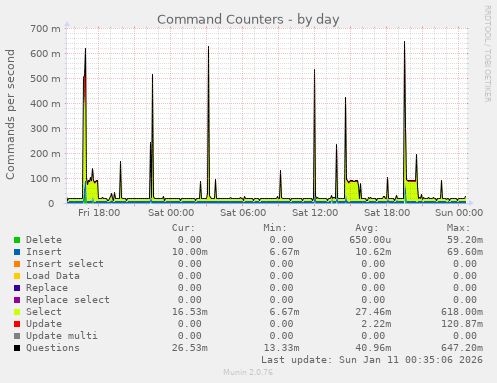Click the Sun 00:00 time axis label

tap(459, 213)
